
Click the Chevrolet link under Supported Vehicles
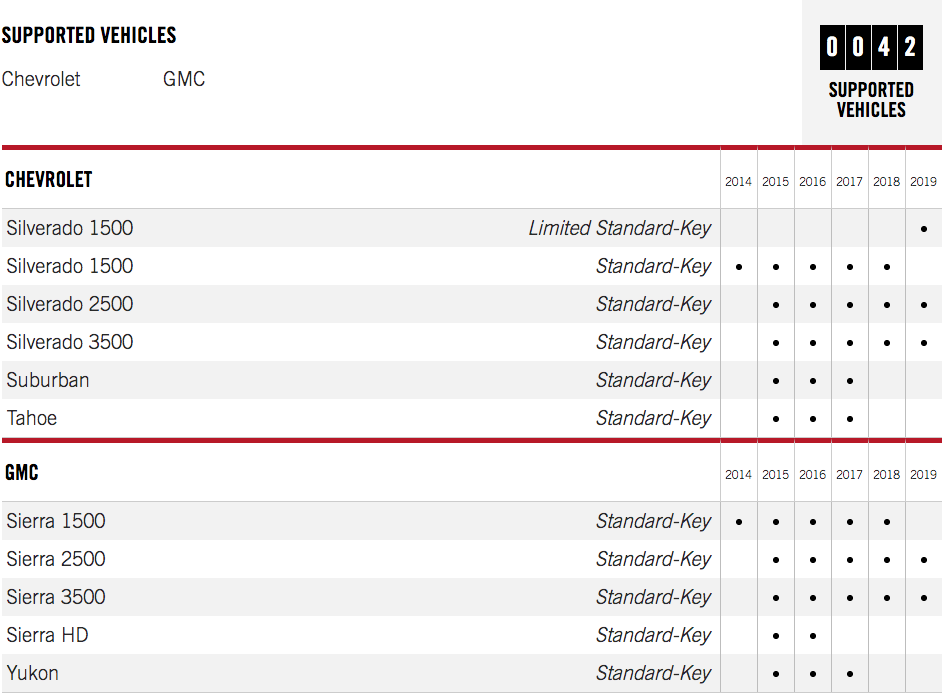[x=41, y=79]
